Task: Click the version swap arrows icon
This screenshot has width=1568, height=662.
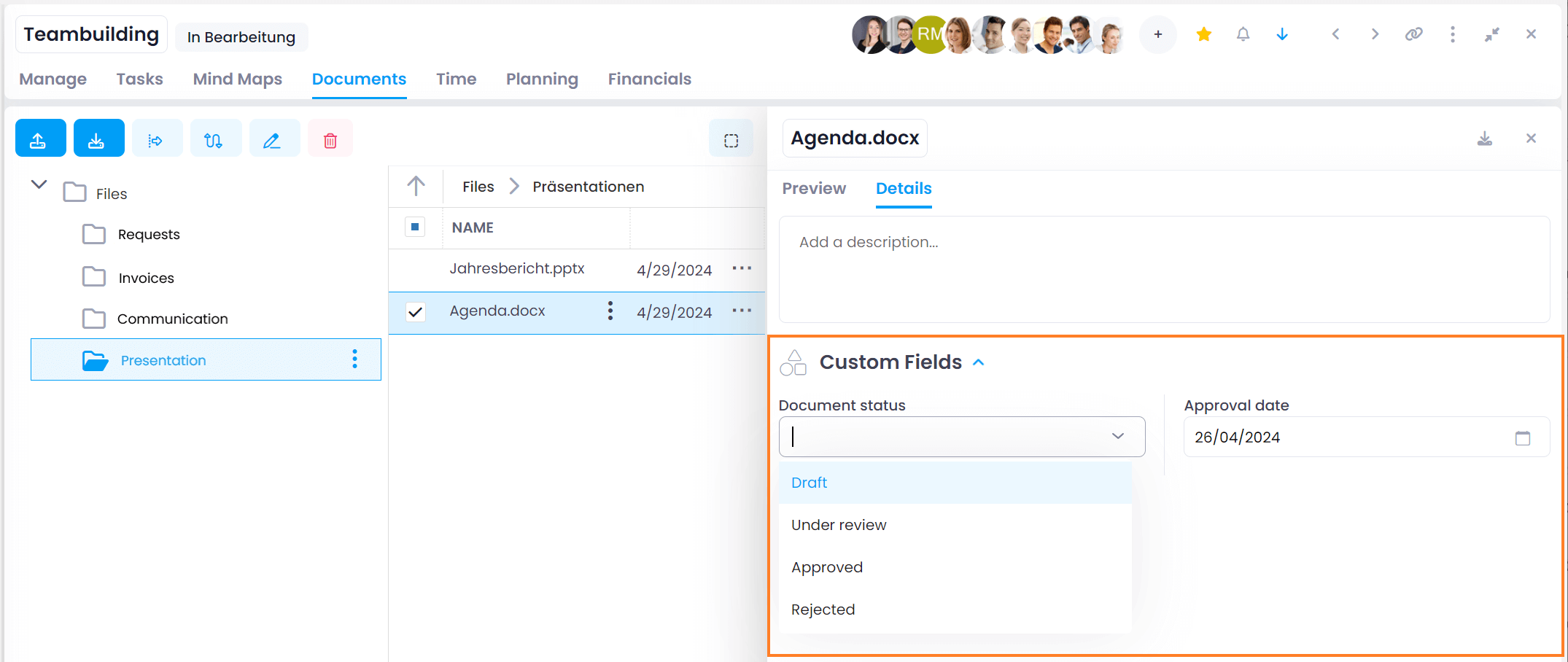Action: [215, 139]
